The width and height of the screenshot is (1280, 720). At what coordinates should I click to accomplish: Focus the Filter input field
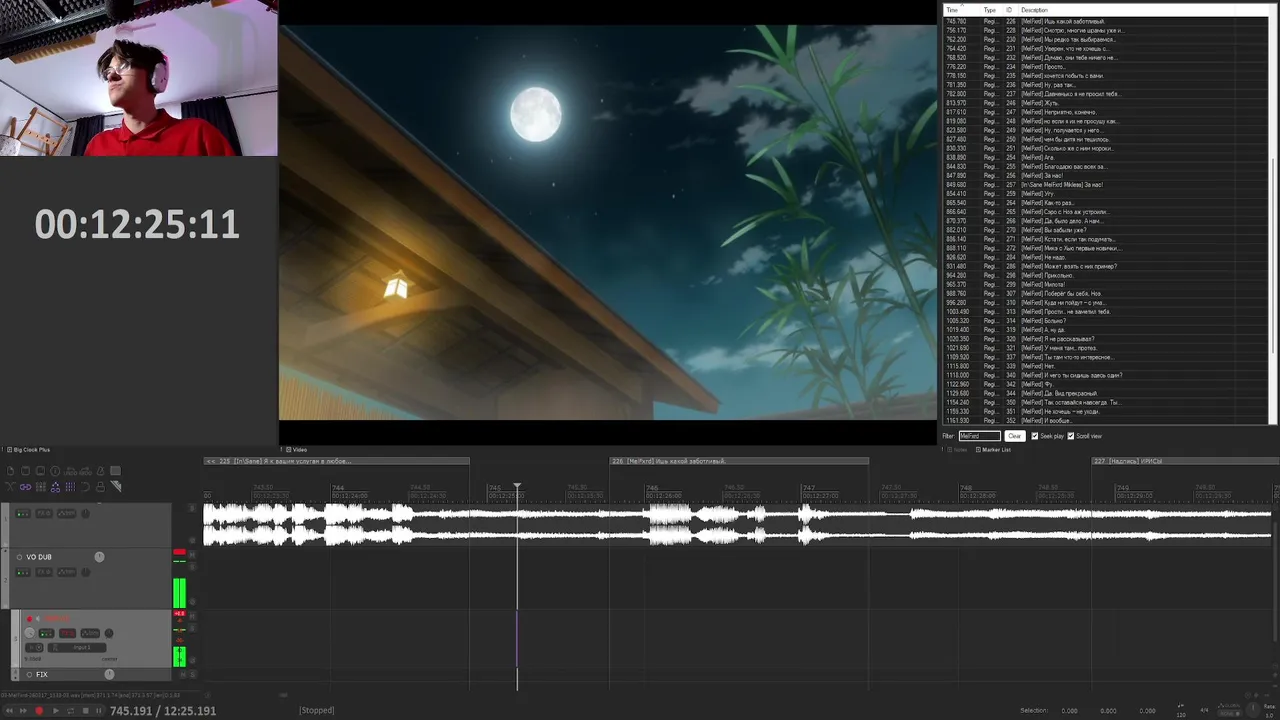[979, 436]
